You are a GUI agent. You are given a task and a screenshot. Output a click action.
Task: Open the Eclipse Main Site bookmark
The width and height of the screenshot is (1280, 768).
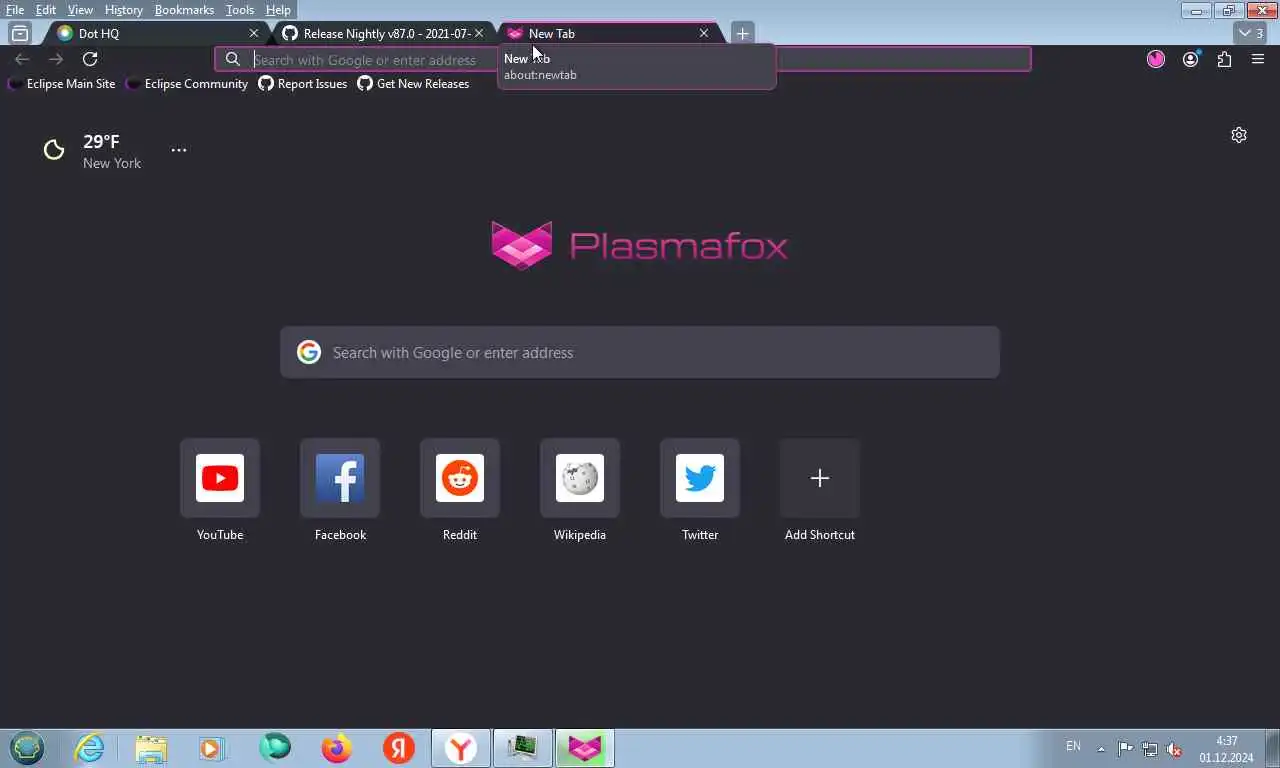[62, 84]
